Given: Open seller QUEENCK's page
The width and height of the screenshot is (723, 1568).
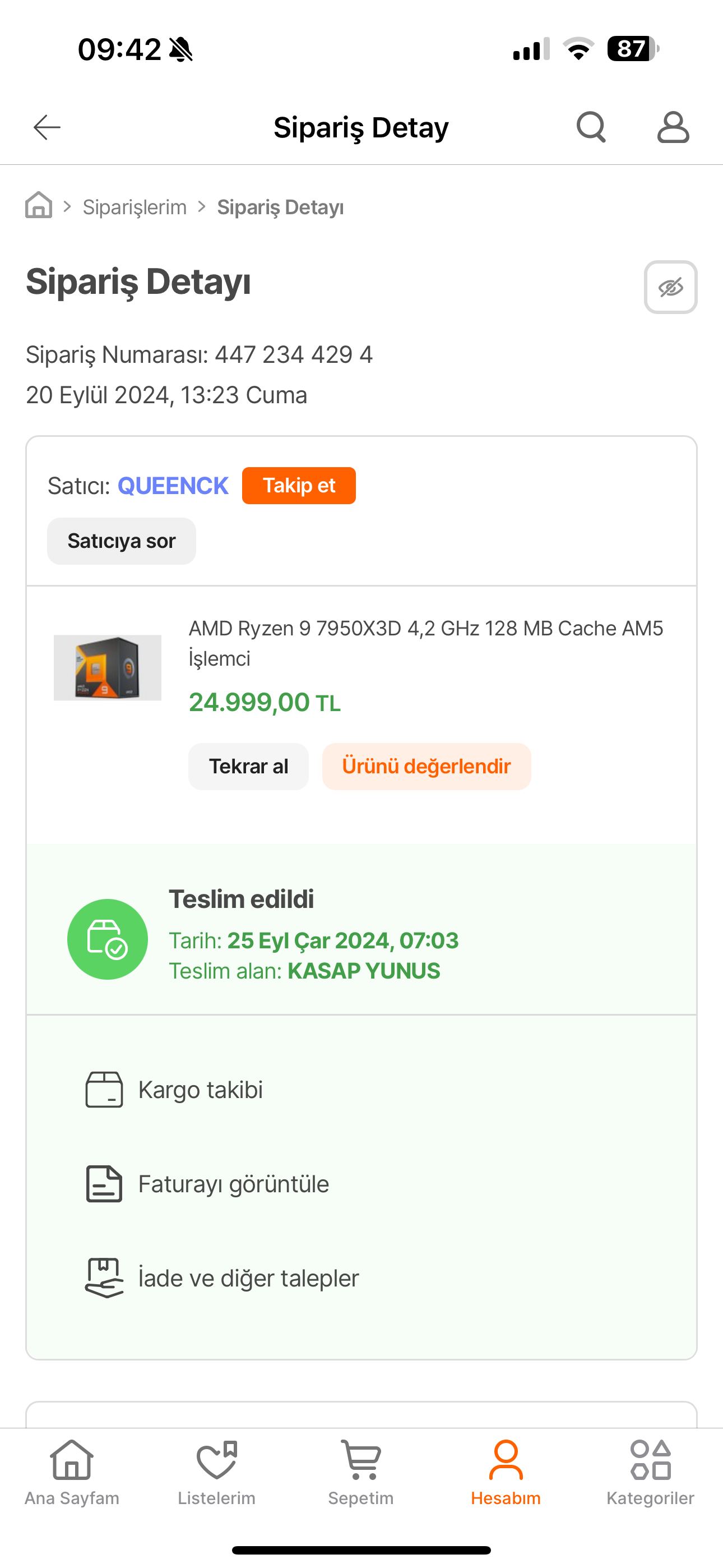Looking at the screenshot, I should point(173,486).
